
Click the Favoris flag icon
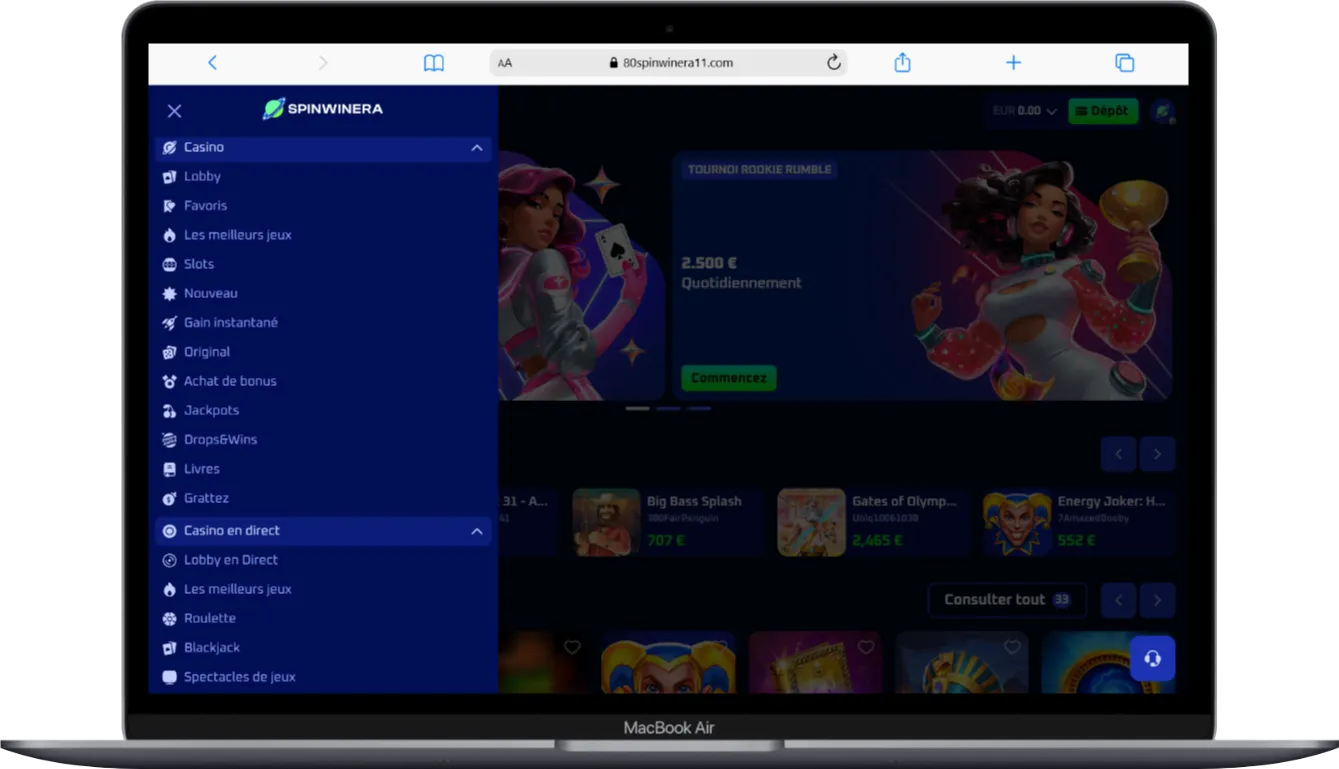pyautogui.click(x=169, y=206)
